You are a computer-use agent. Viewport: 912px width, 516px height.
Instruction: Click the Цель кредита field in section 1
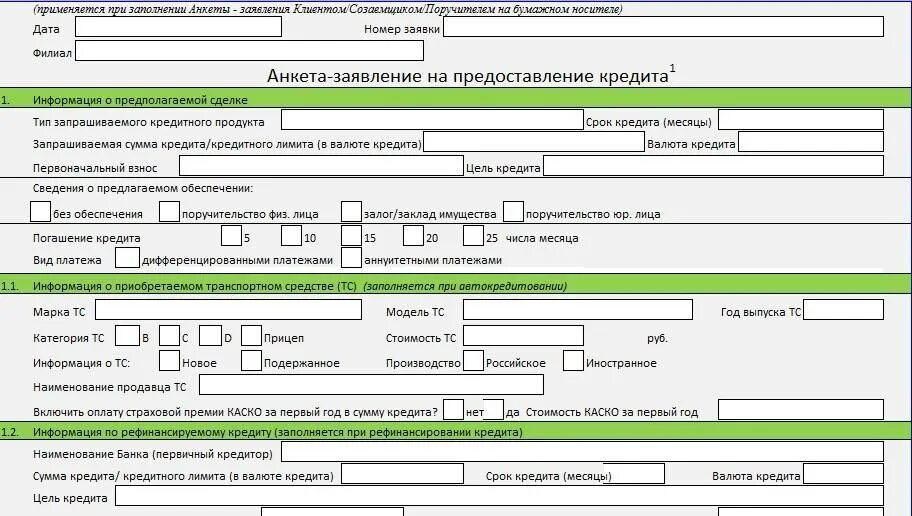click(713, 166)
